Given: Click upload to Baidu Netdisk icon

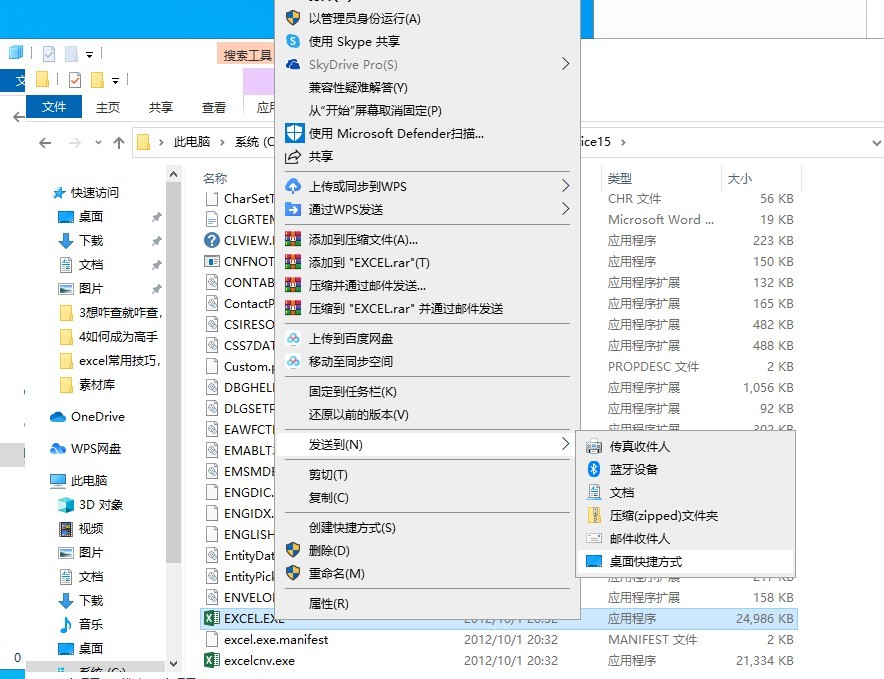Looking at the screenshot, I should pos(293,338).
